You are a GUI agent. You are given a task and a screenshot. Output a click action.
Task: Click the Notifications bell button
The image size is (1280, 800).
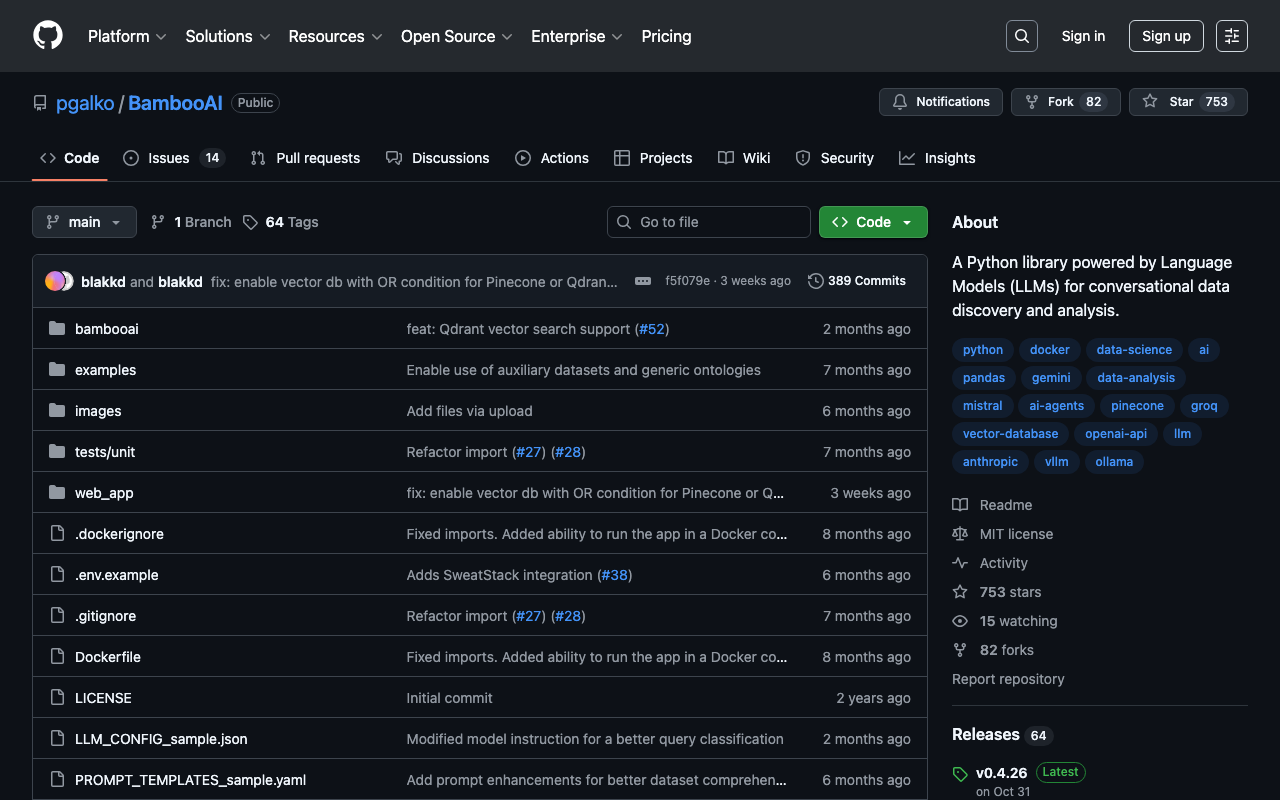pyautogui.click(x=940, y=102)
